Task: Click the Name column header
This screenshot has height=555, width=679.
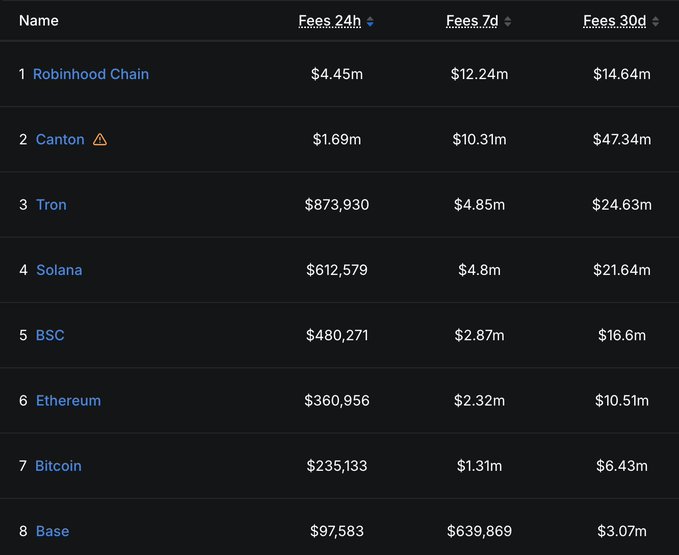Action: (39, 20)
